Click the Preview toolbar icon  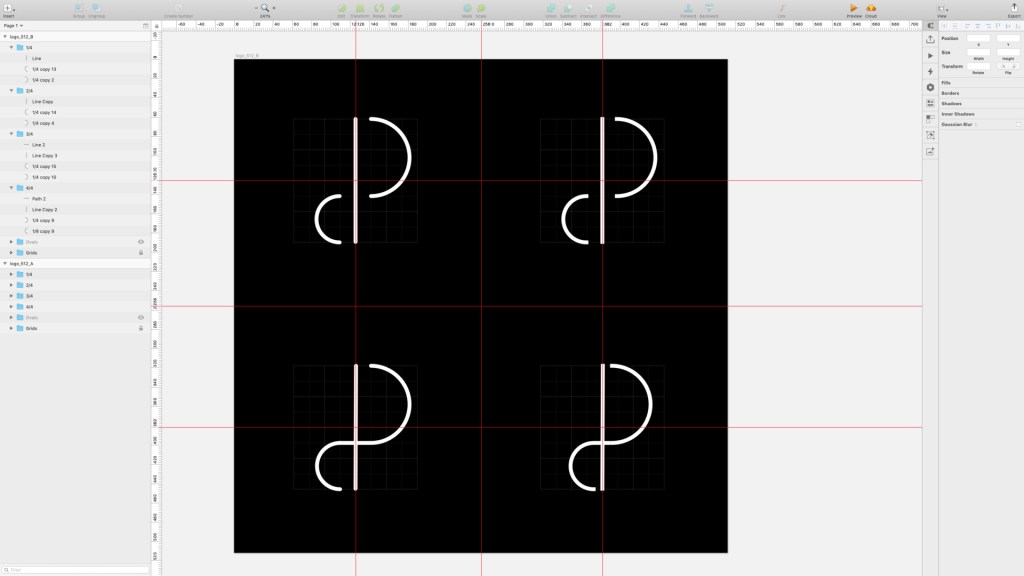point(854,8)
